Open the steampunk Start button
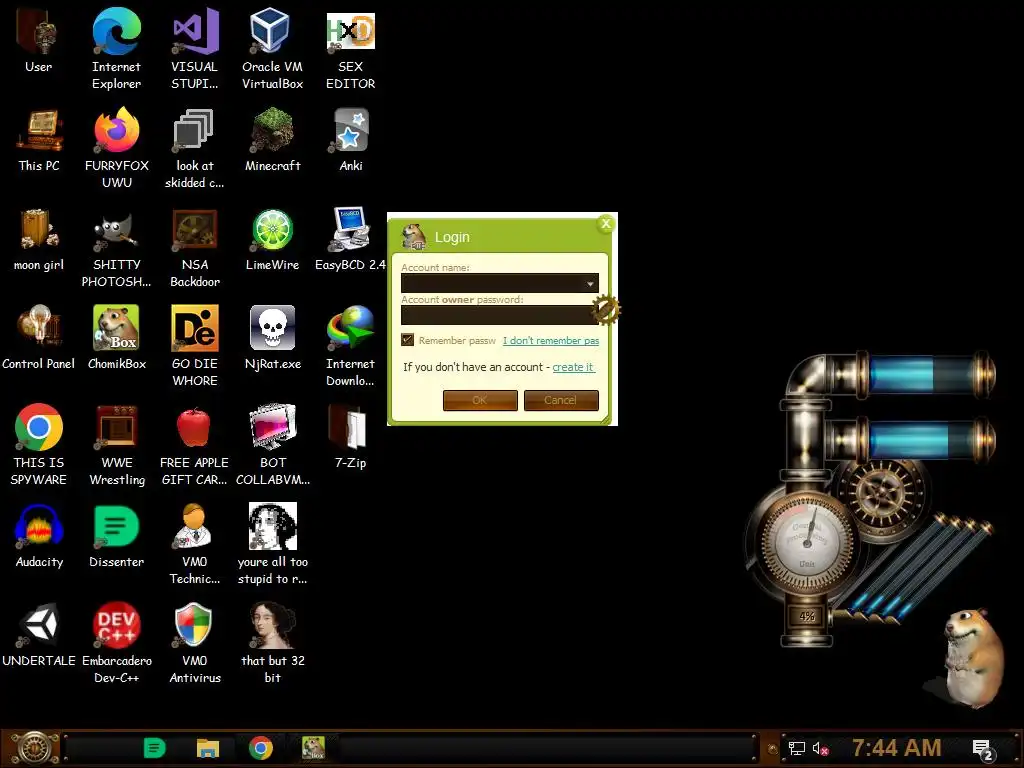The image size is (1024, 768). tap(33, 748)
